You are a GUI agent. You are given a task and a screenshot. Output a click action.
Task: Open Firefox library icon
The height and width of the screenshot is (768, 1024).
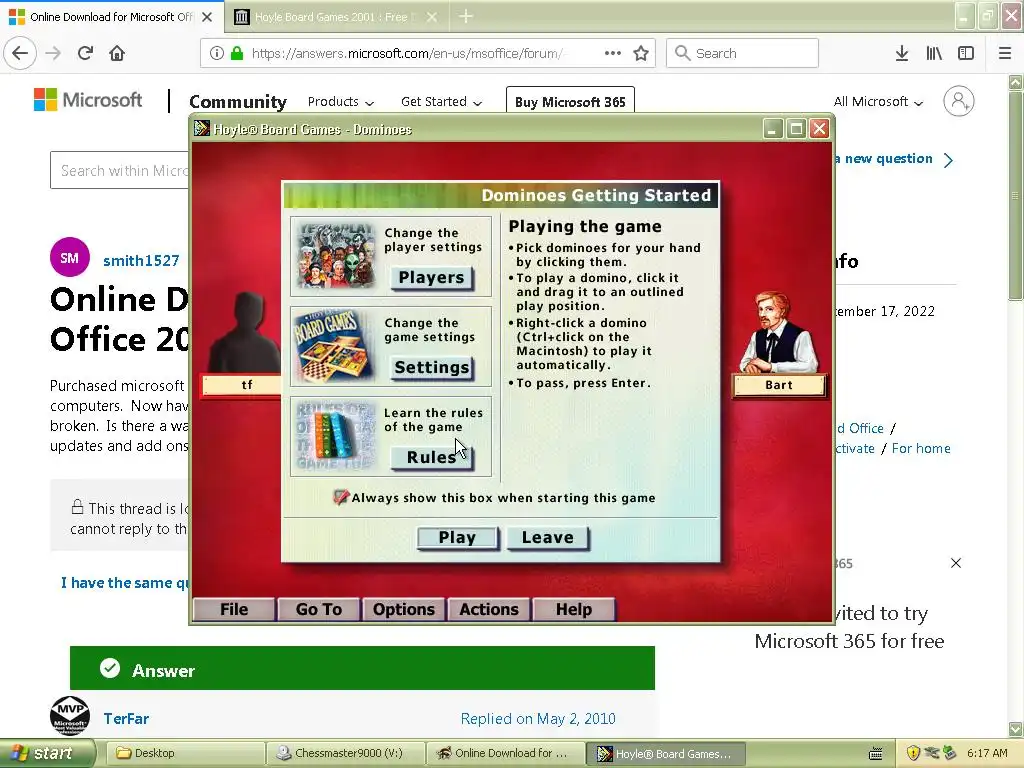click(x=934, y=53)
